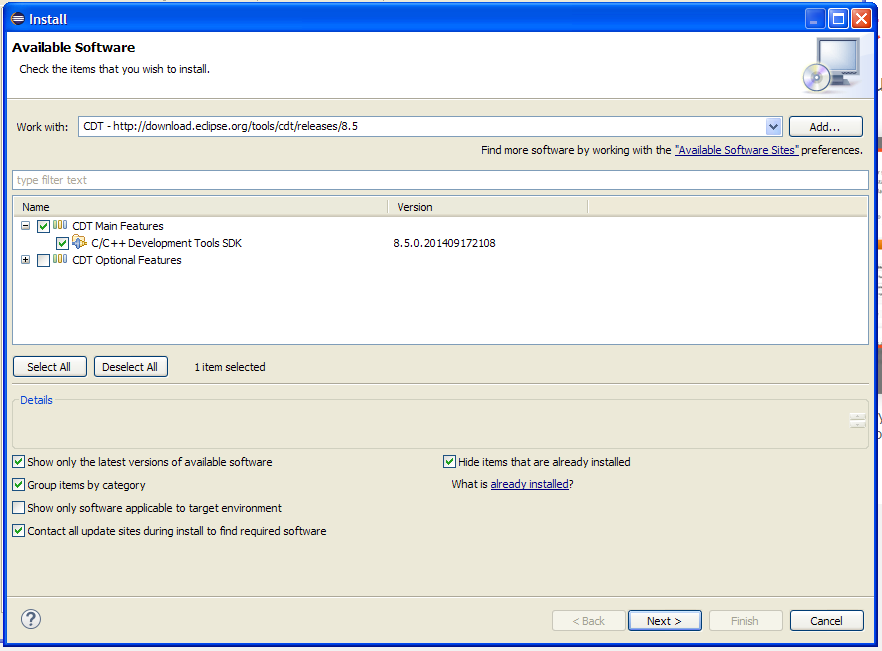Toggle Hide items that are already installed
Screen dimensions: 882x651
[449, 462]
